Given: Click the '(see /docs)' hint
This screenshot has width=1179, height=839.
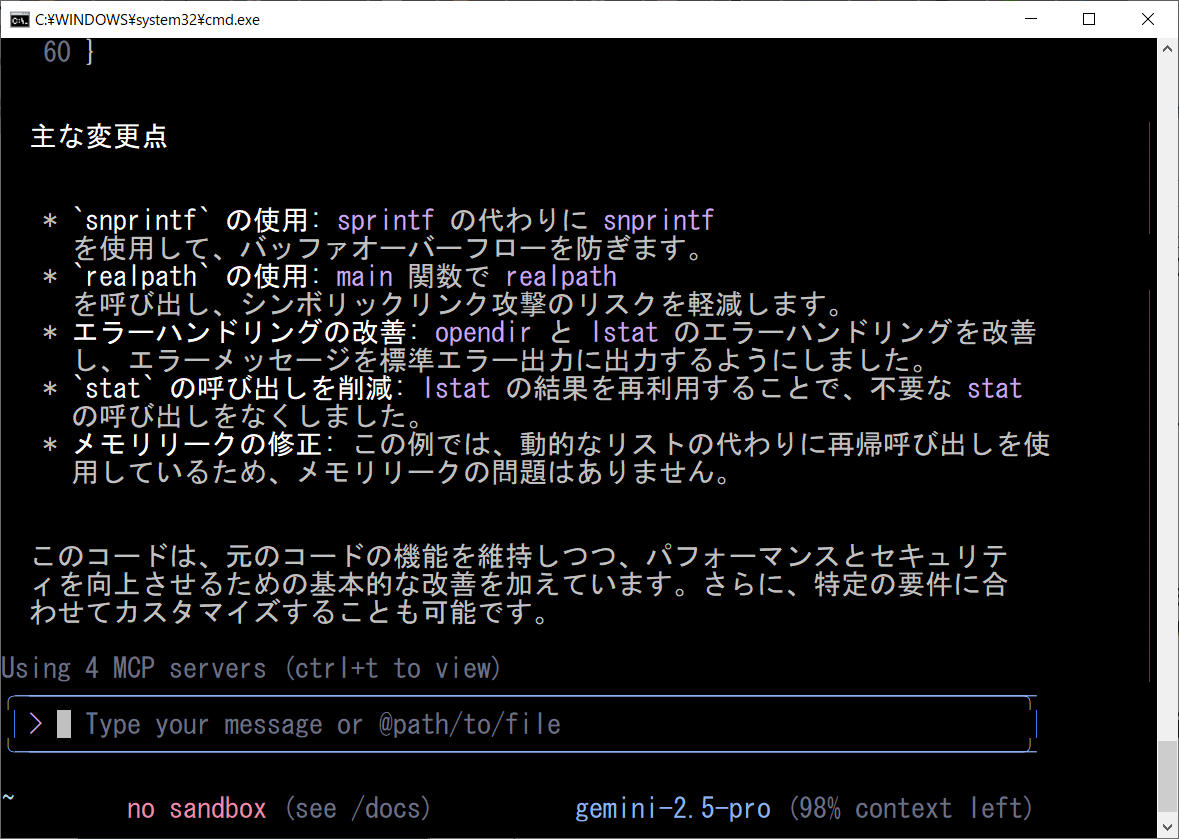Looking at the screenshot, I should click(357, 808).
